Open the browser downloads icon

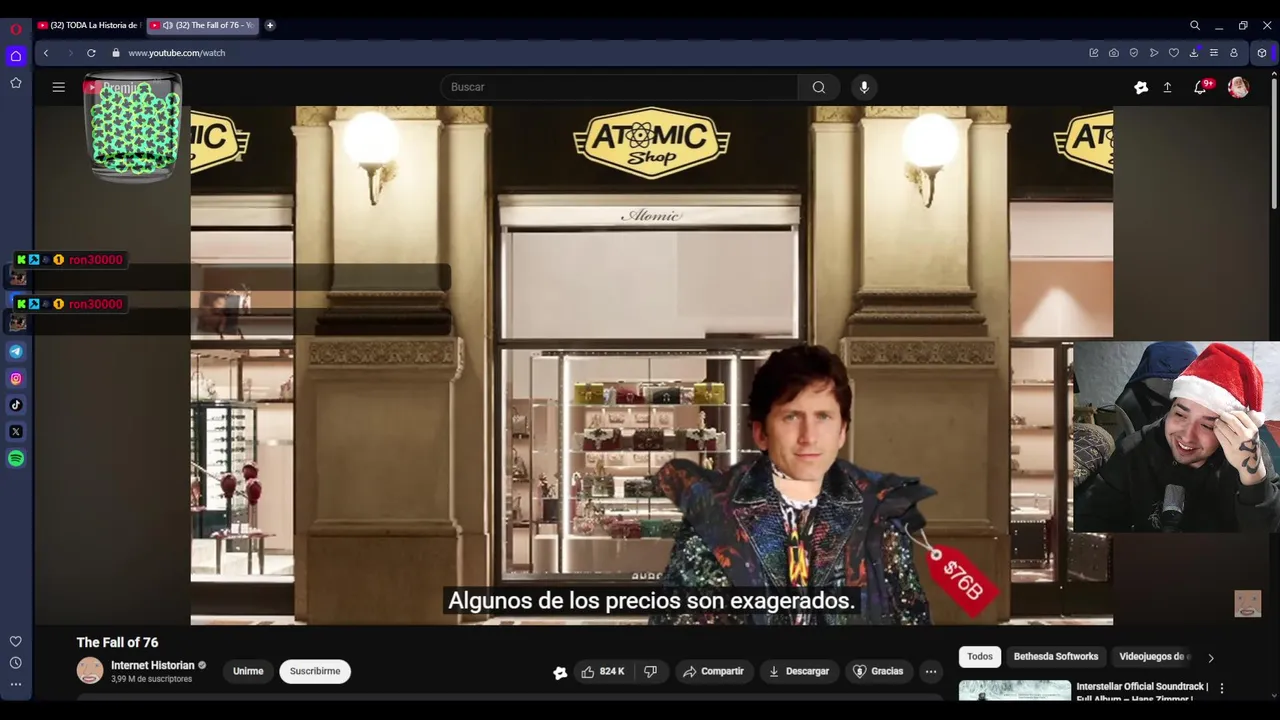pyautogui.click(x=1193, y=53)
